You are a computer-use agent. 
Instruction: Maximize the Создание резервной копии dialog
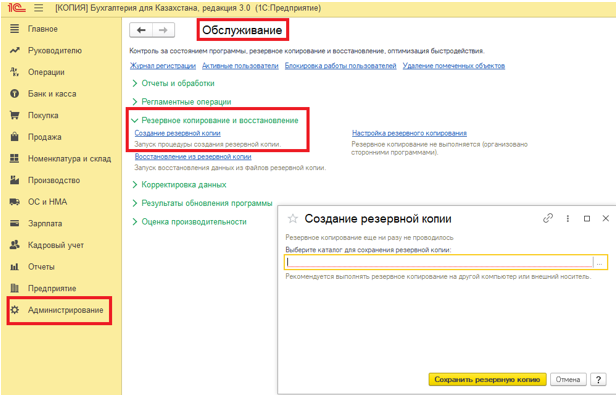point(587,218)
